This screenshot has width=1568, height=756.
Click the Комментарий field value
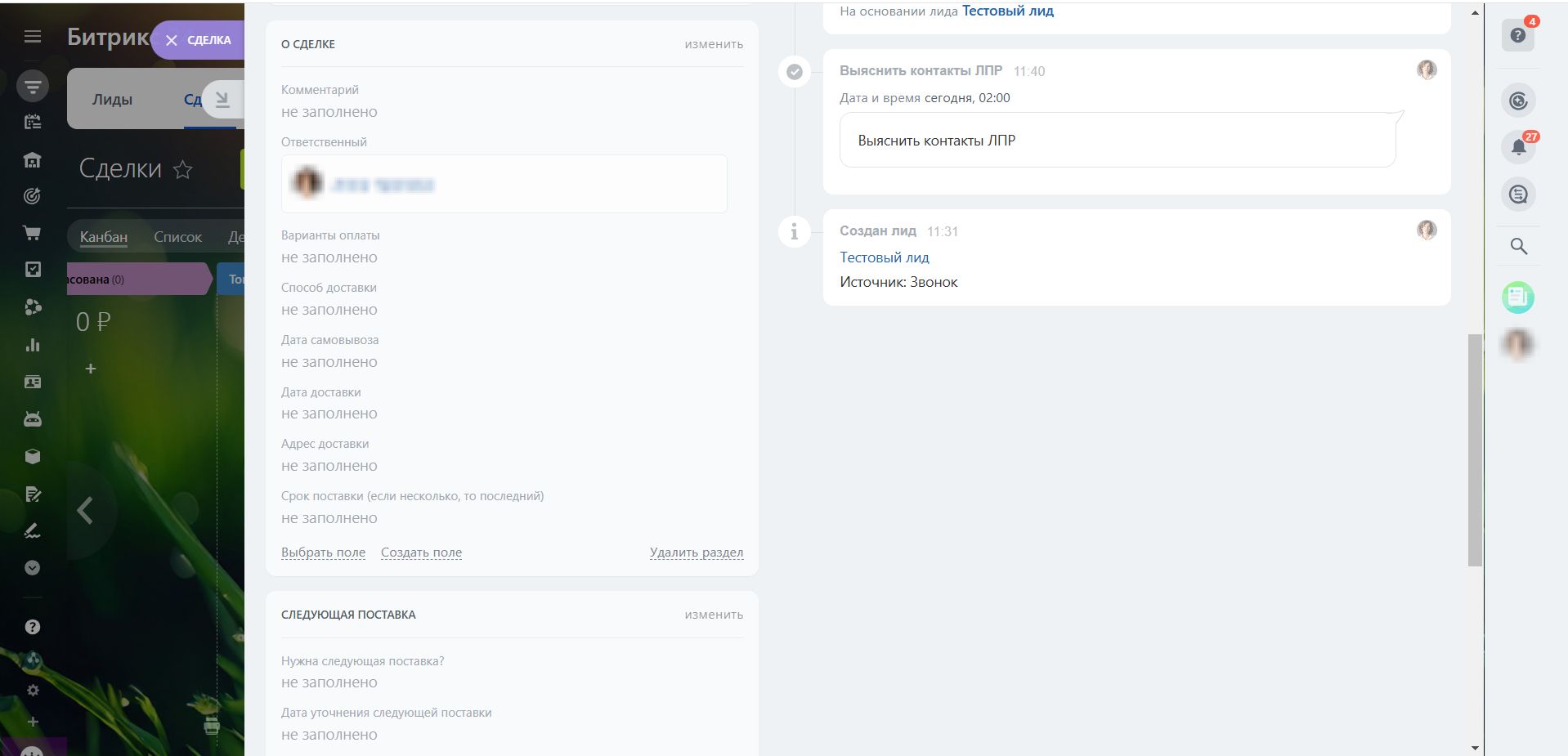(329, 112)
